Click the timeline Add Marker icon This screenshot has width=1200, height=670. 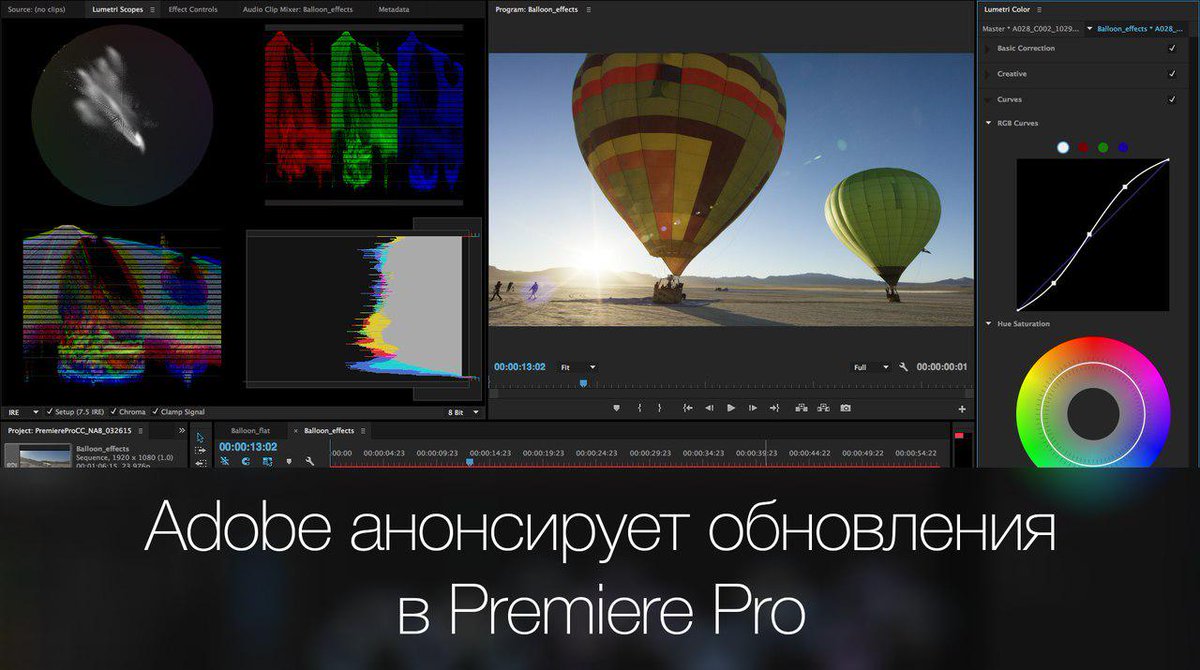pyautogui.click(x=289, y=461)
